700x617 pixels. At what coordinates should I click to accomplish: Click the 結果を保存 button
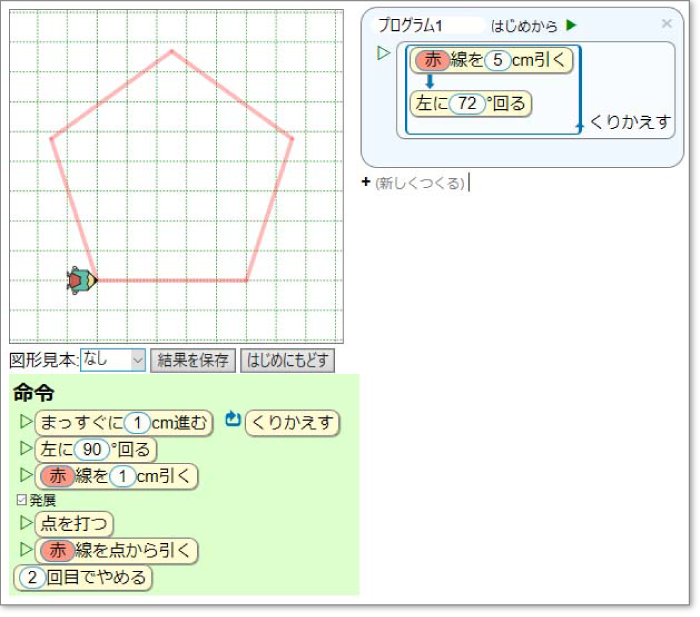pos(193,360)
